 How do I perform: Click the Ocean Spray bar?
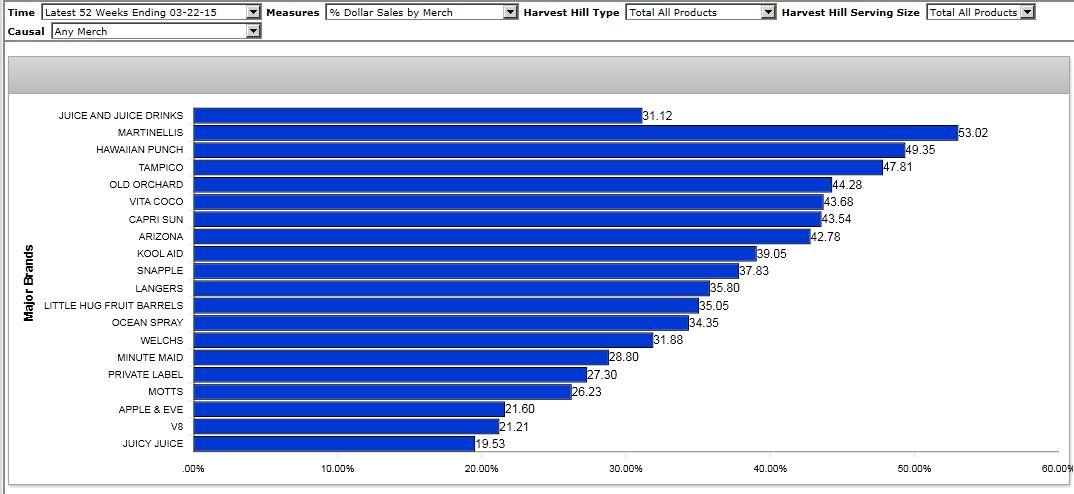[x=441, y=323]
